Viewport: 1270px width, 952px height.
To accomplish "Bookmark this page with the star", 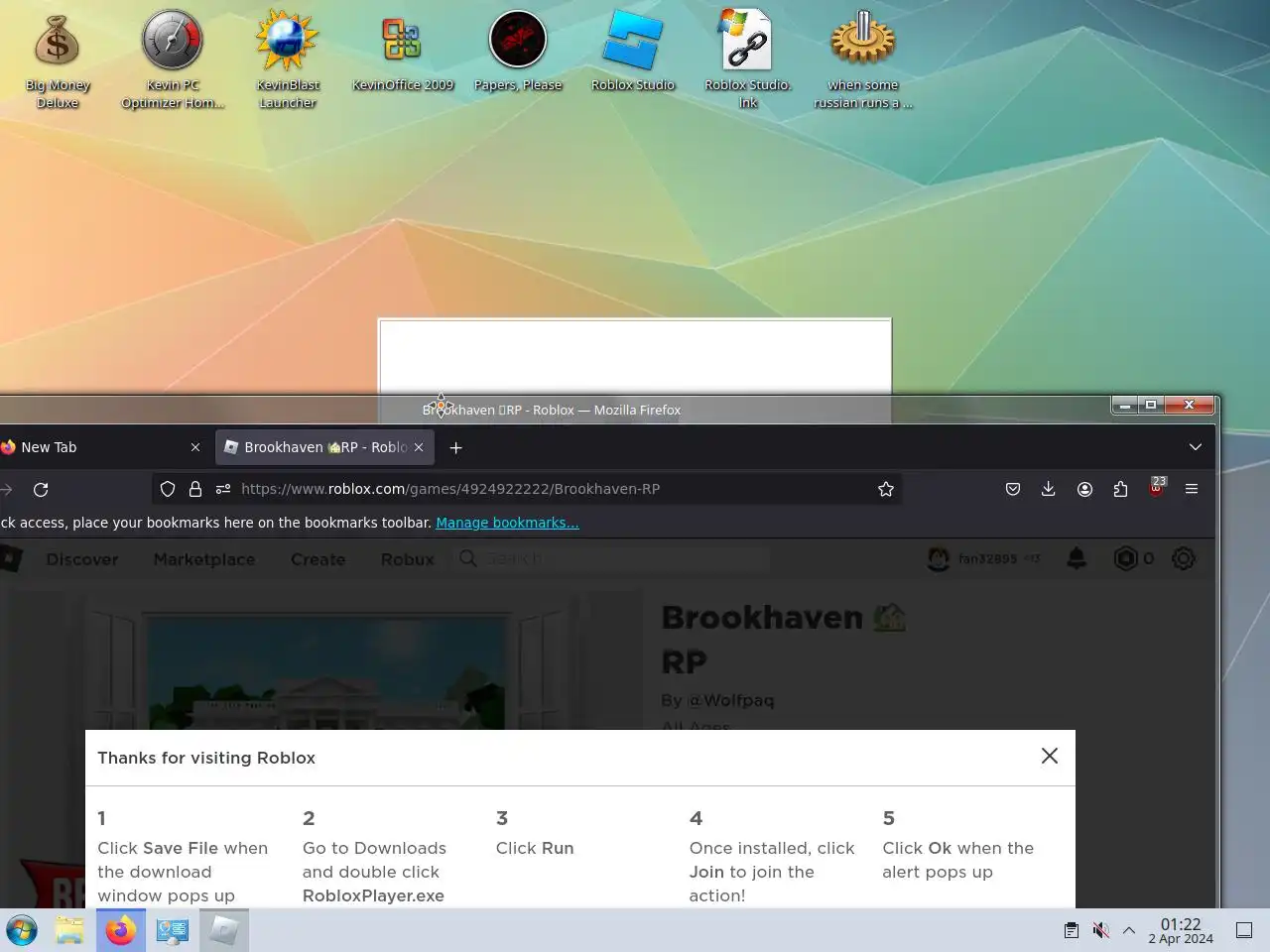I will pos(886,489).
